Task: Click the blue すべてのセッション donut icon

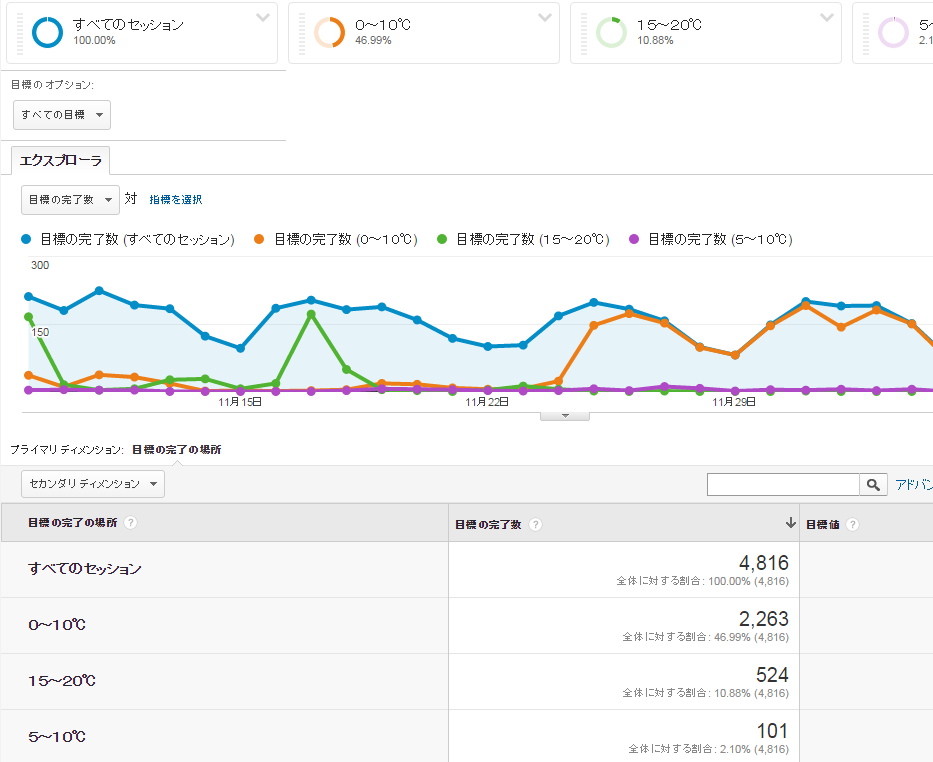Action: (47, 32)
